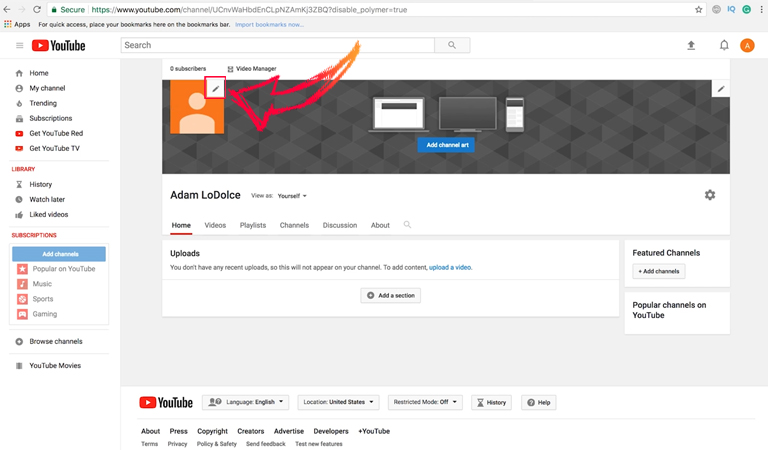Click the orange channel profile picture
Screen dimensions: 768x450
(197, 107)
